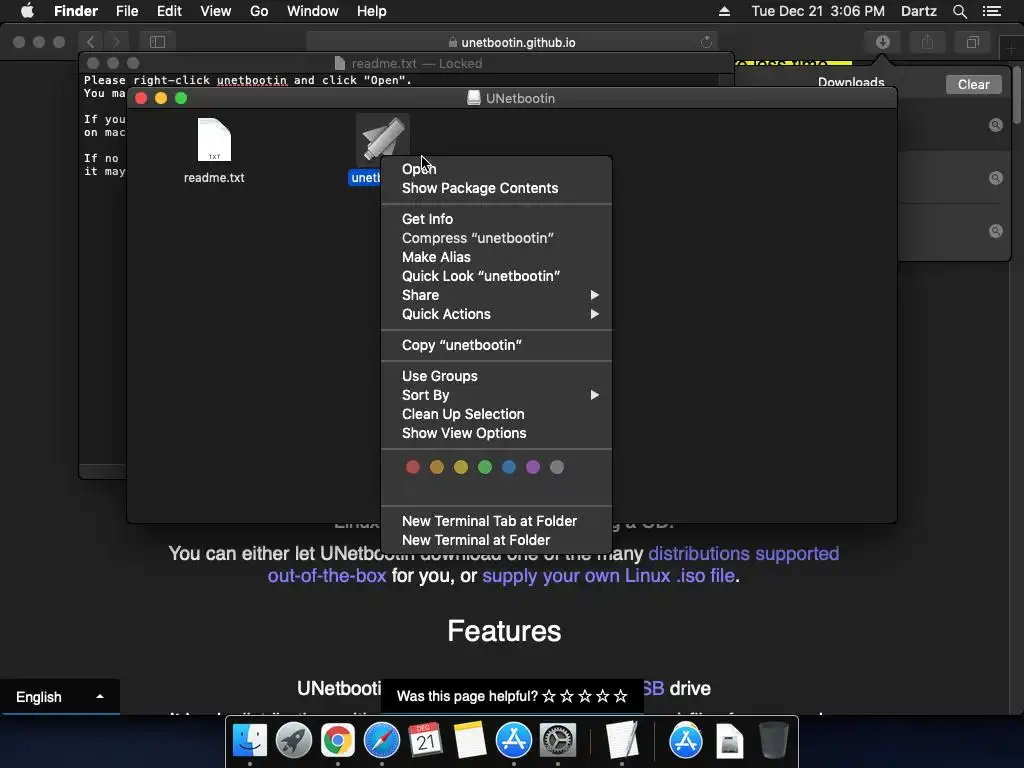Open blue App Store icon beside Notes
Image resolution: width=1024 pixels, height=768 pixels.
tap(513, 741)
